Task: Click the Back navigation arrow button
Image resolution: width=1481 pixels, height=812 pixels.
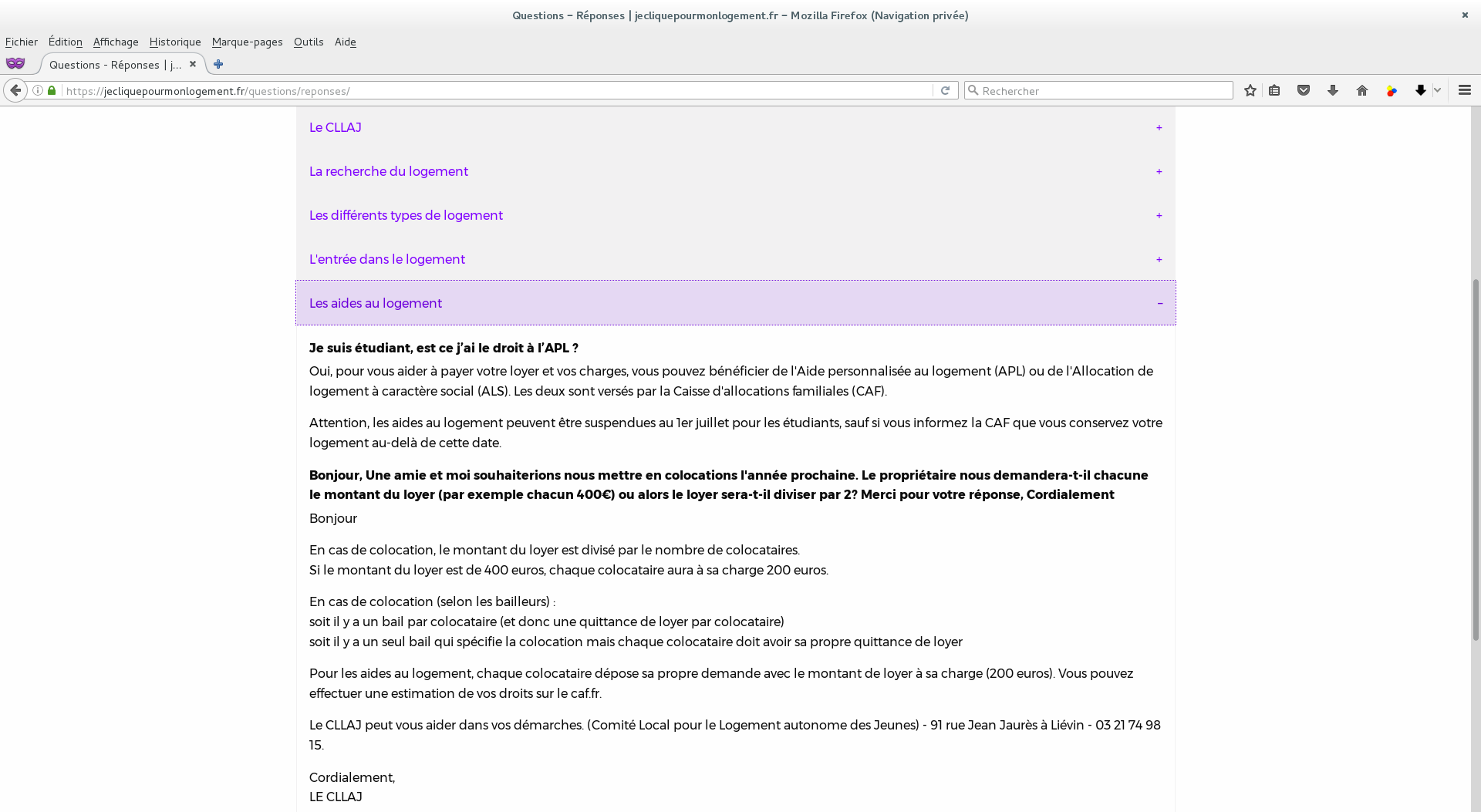Action: point(15,90)
